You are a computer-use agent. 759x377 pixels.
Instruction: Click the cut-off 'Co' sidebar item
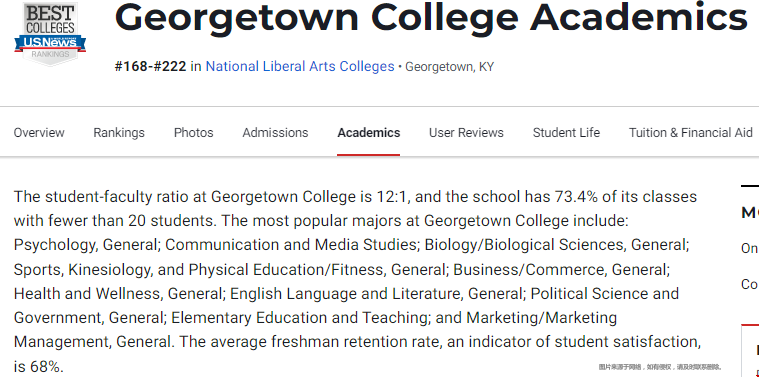click(750, 284)
